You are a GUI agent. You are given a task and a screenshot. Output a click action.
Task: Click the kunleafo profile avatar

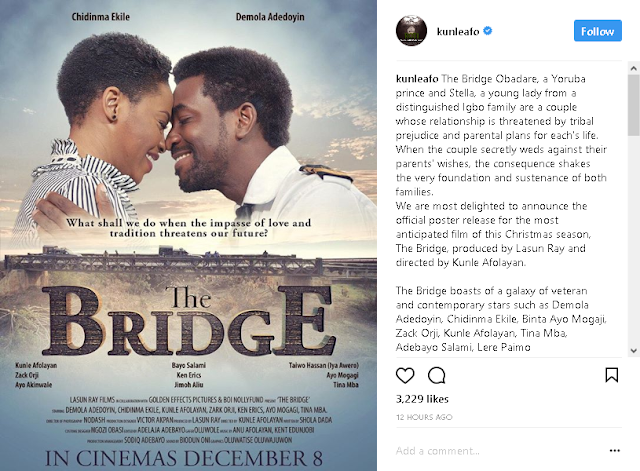coord(411,31)
